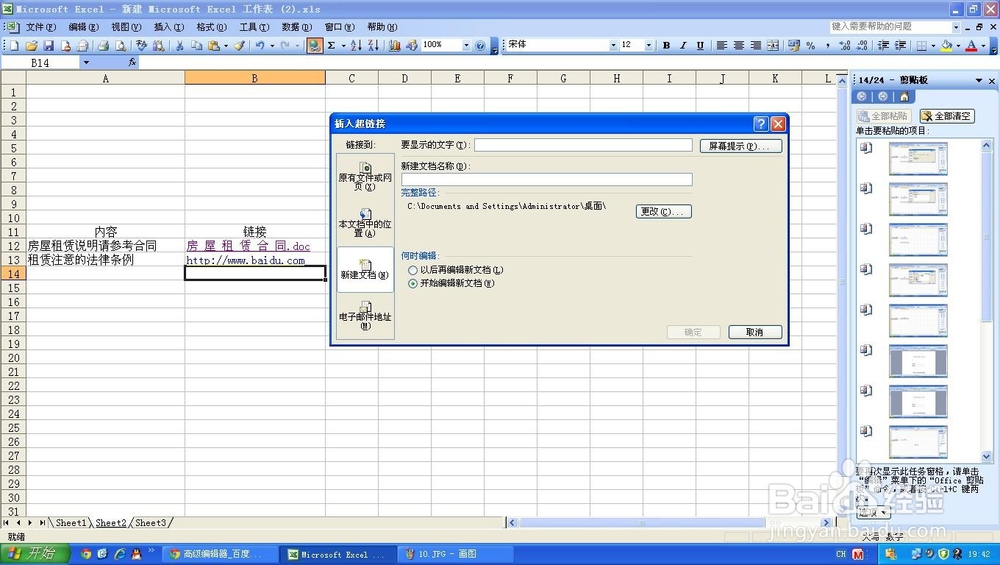
Task: Choose 本文档中的位置 link type
Action: (365, 223)
